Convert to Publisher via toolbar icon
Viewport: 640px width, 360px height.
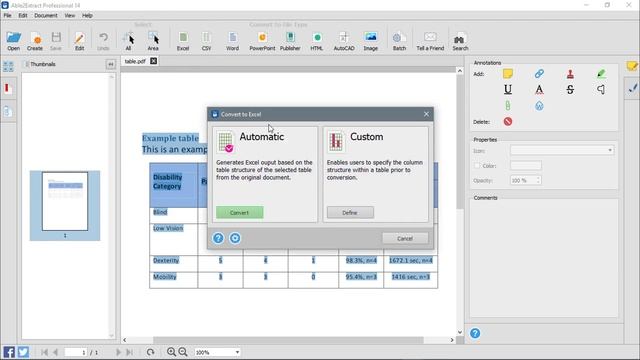tap(290, 41)
